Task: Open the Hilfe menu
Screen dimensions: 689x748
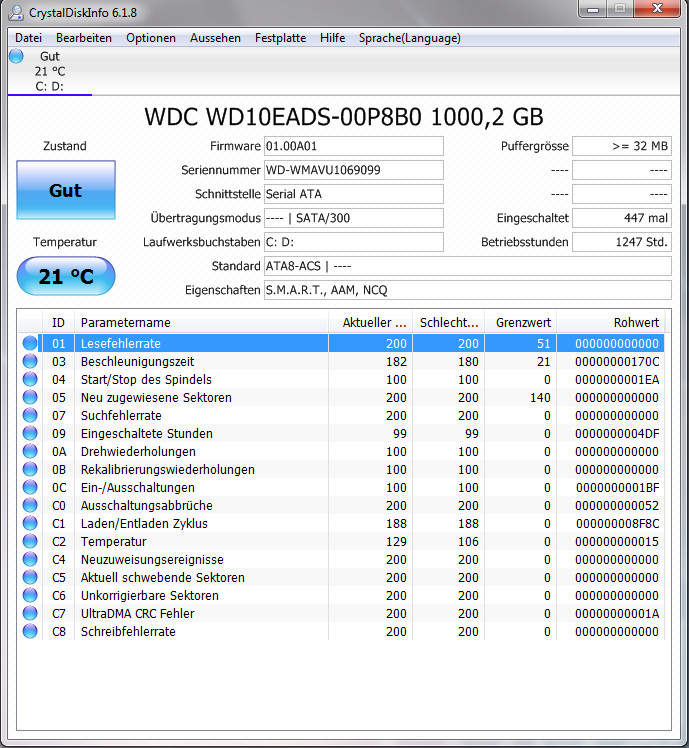Action: click(333, 38)
